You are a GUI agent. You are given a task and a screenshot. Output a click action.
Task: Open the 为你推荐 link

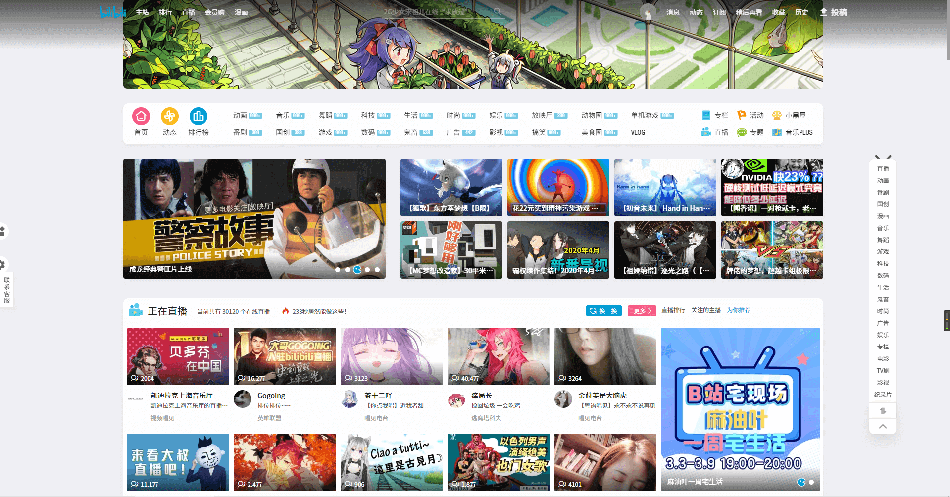[739, 310]
